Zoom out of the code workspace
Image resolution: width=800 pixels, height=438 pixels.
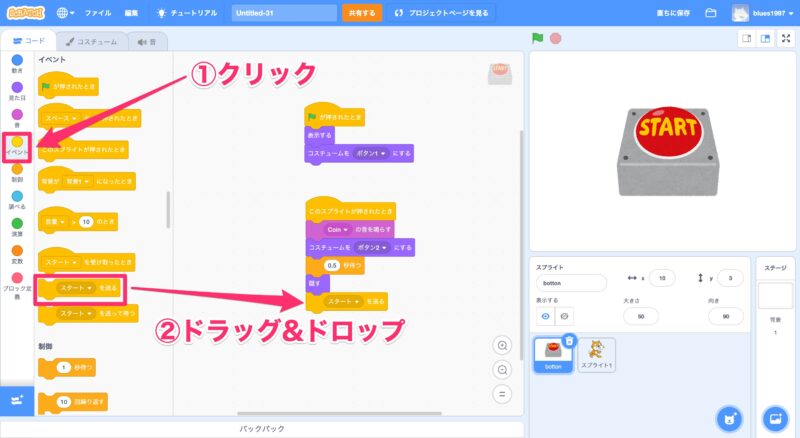[x=503, y=369]
